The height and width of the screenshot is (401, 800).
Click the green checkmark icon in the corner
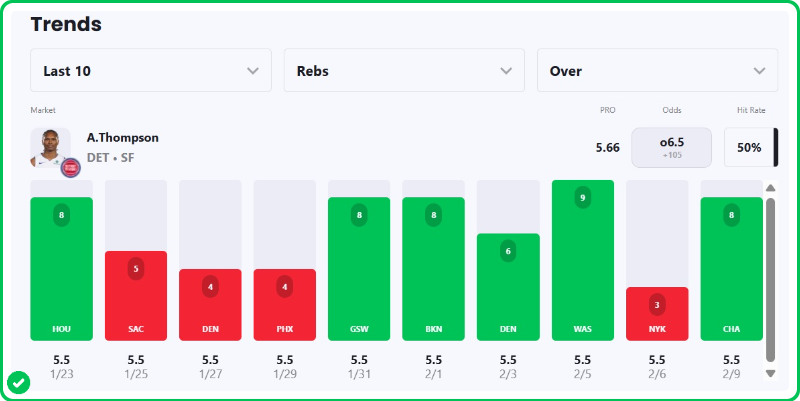(x=18, y=382)
